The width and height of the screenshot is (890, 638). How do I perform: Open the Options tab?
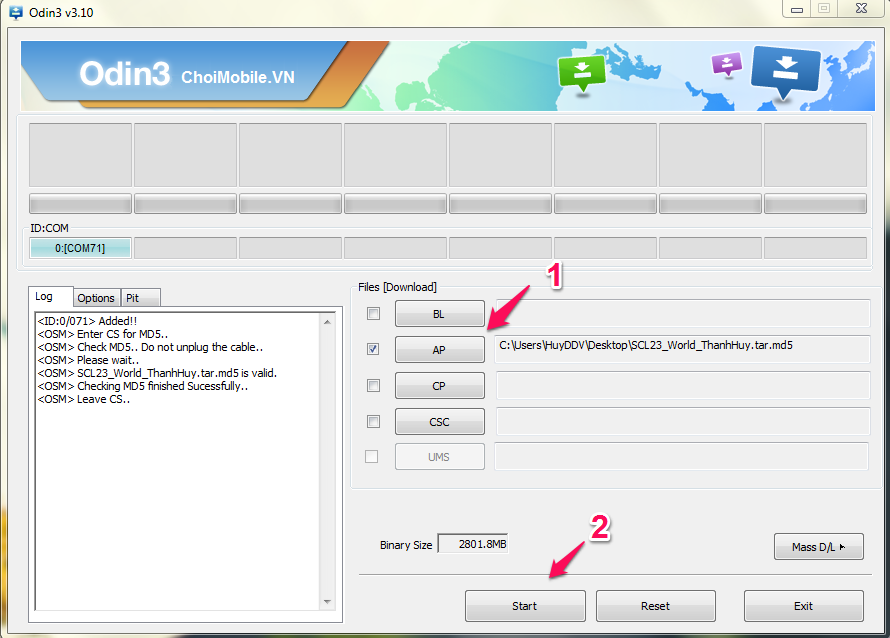tap(96, 298)
